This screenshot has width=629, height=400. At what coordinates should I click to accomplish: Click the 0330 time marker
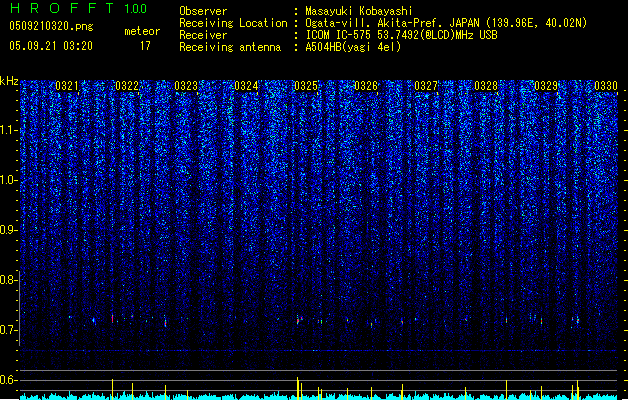click(x=606, y=86)
